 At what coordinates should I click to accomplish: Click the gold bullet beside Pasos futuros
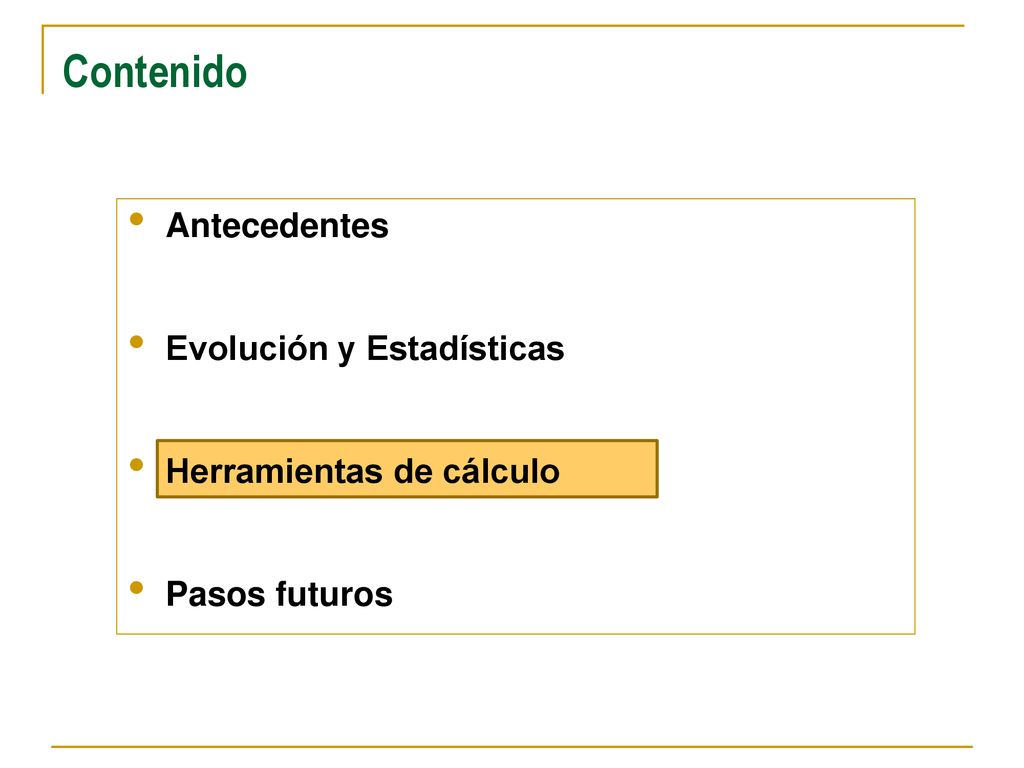pyautogui.click(x=136, y=587)
